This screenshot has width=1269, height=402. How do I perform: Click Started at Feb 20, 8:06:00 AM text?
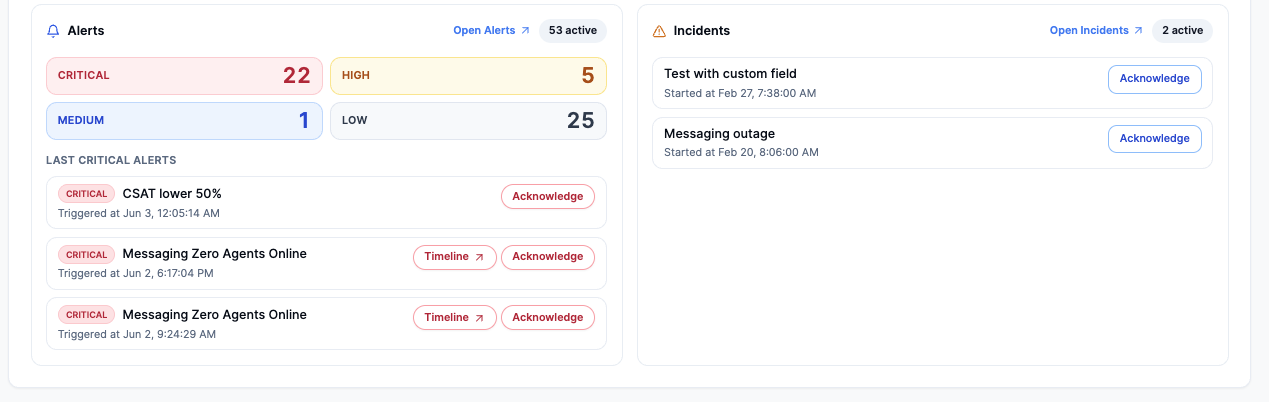pos(741,153)
